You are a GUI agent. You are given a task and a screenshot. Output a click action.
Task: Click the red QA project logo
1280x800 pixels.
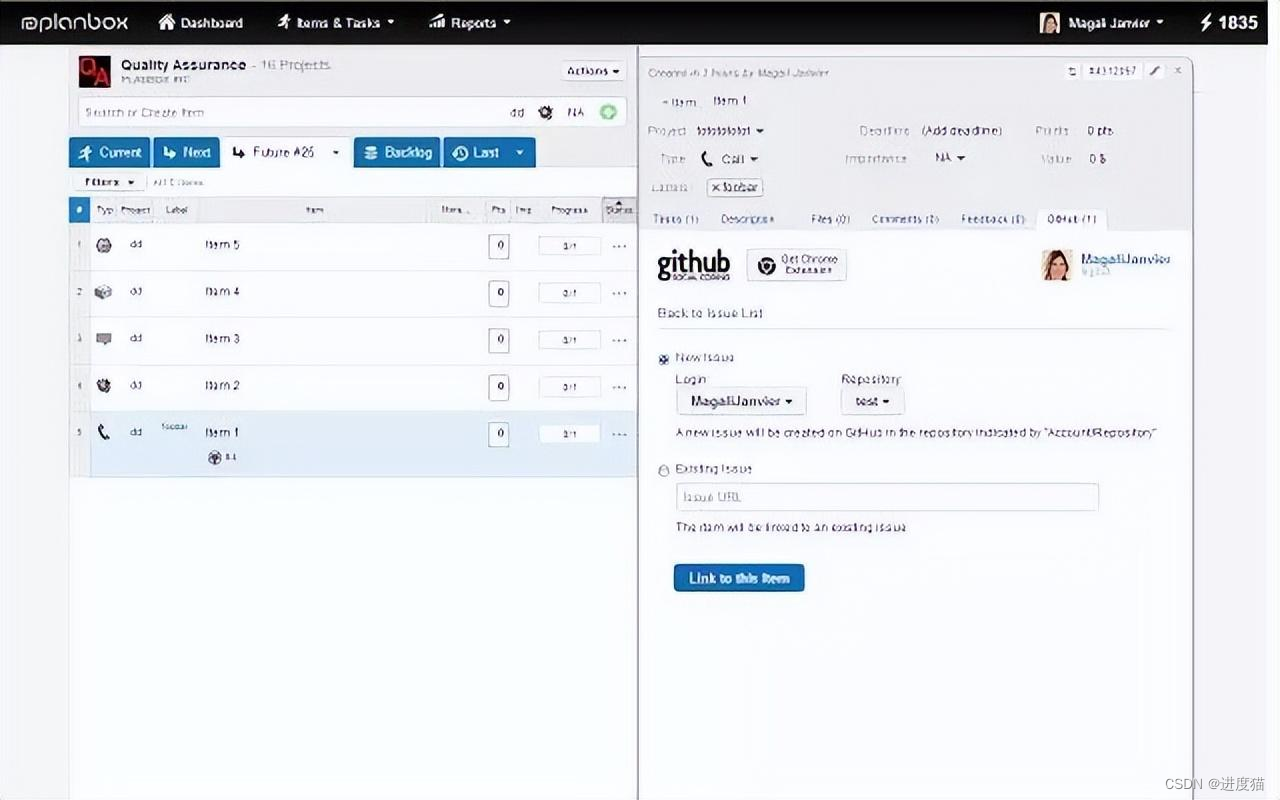[x=94, y=71]
